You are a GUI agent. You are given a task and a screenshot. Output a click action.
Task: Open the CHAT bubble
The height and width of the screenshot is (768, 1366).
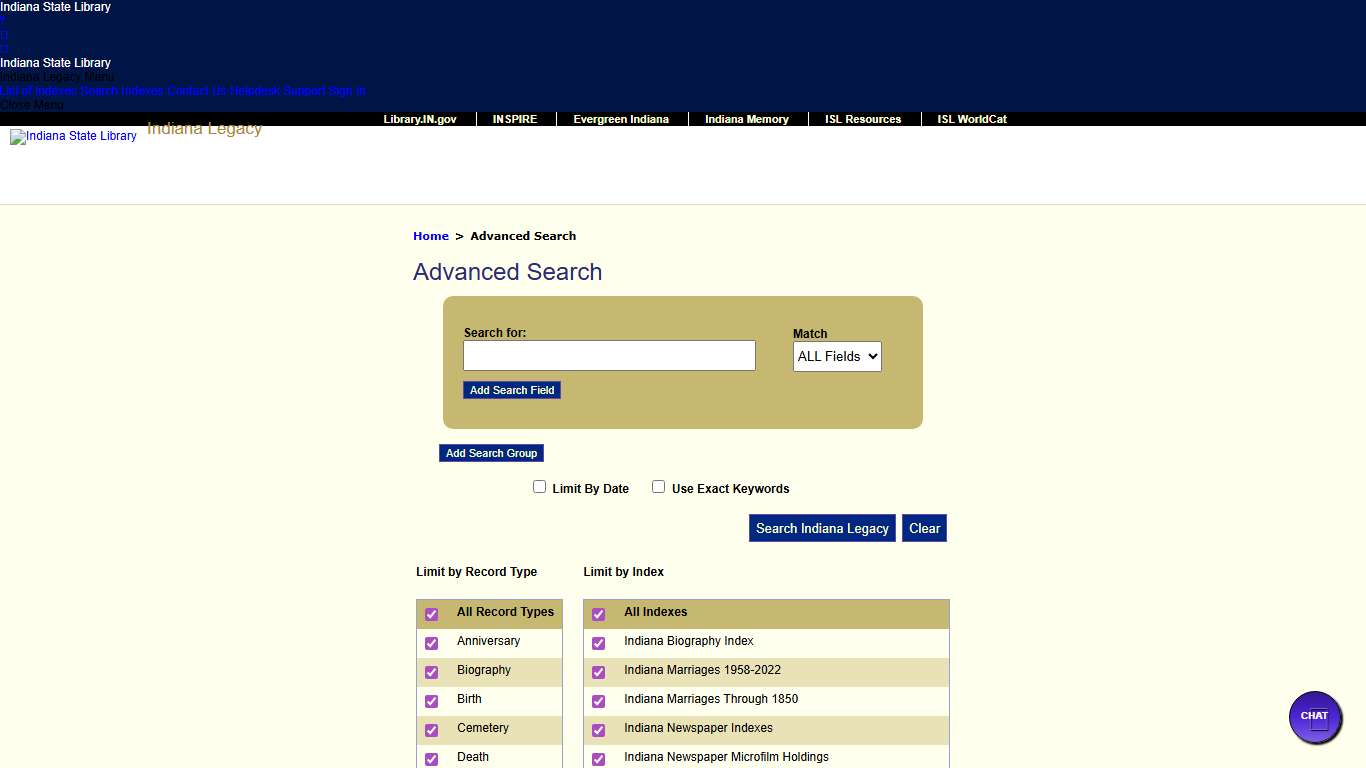click(1315, 717)
